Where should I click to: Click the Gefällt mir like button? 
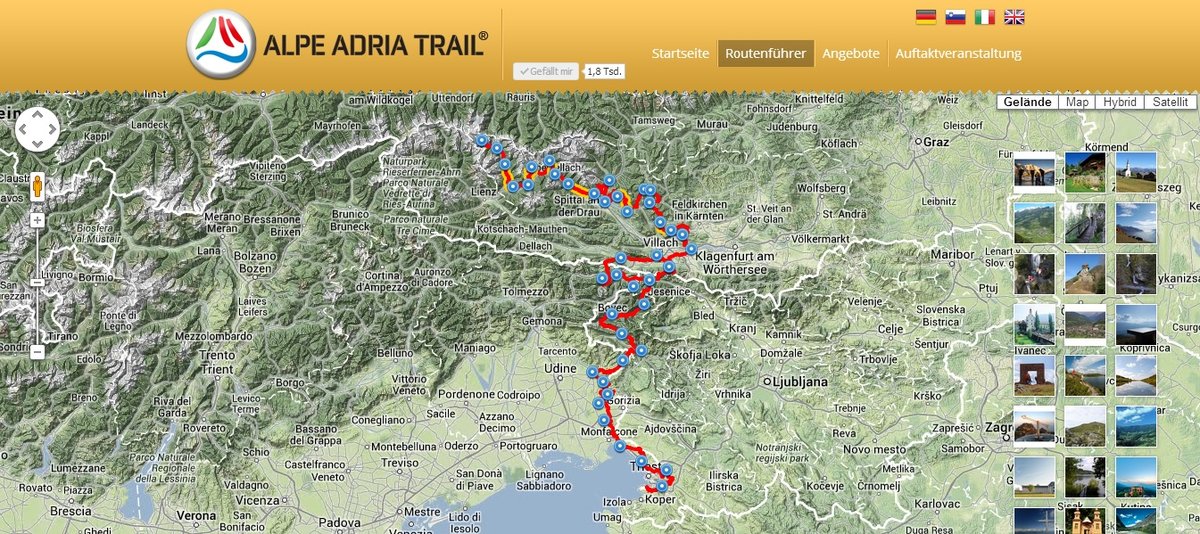pyautogui.click(x=546, y=71)
